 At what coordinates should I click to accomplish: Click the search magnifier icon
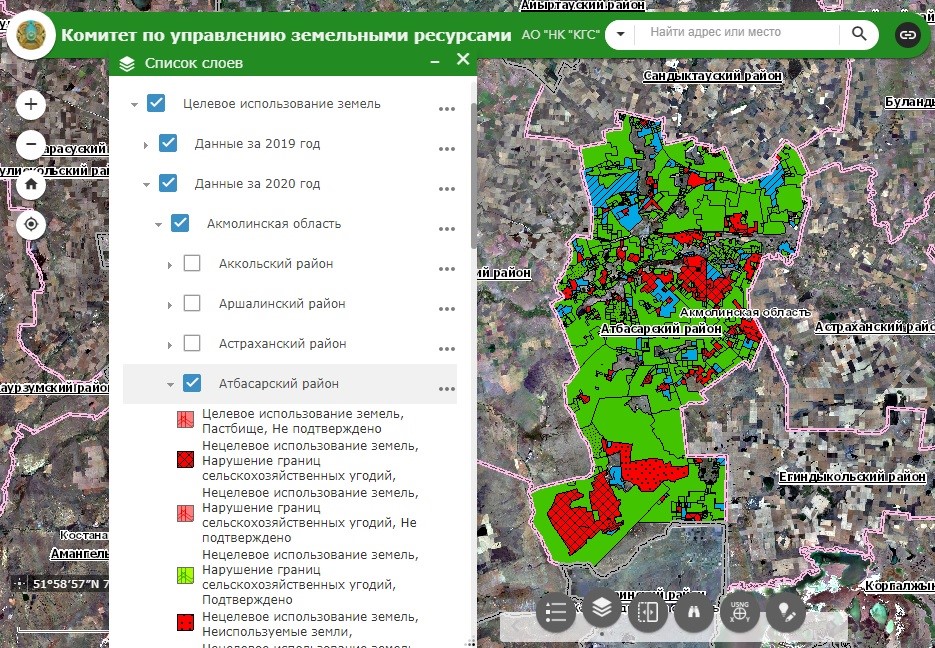(x=859, y=33)
